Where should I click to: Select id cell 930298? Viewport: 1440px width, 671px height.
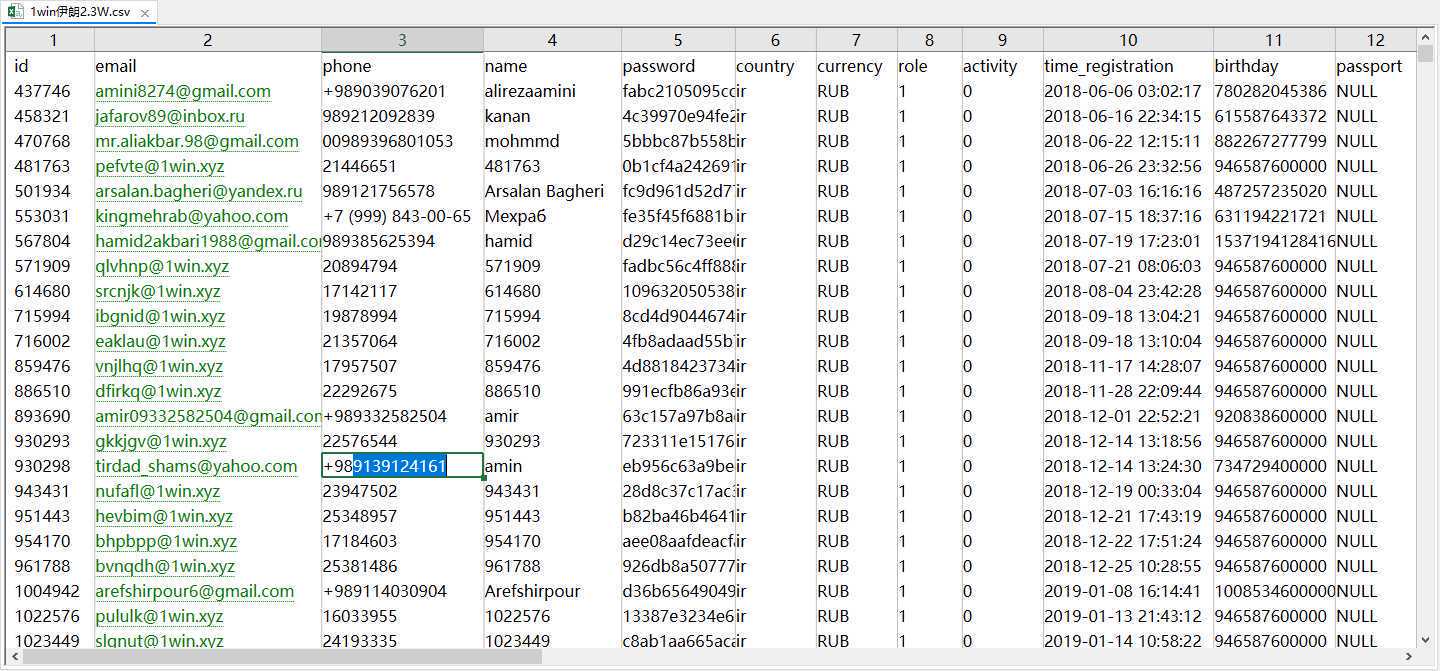click(52, 466)
